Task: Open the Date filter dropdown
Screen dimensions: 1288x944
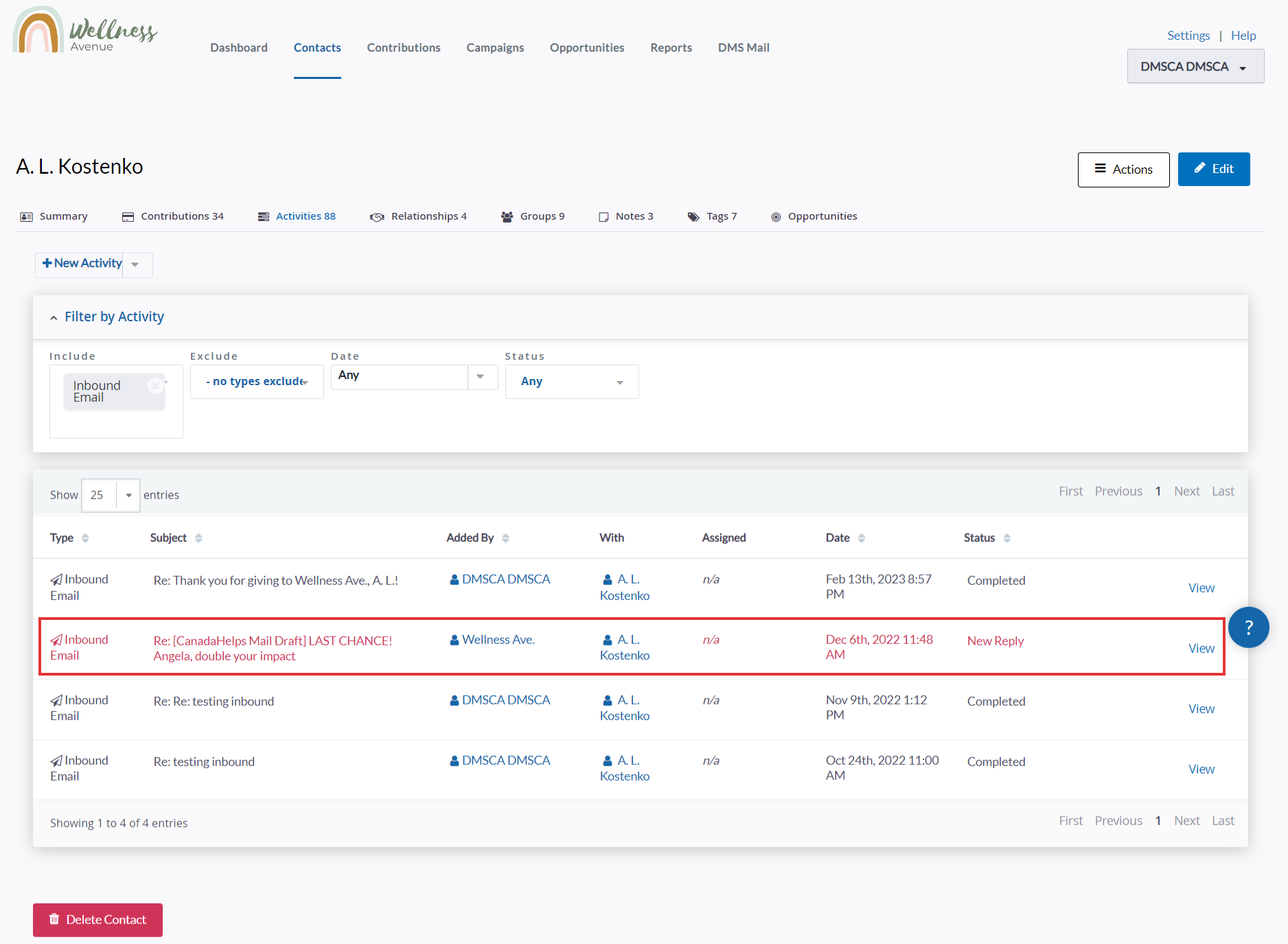Action: coord(481,376)
